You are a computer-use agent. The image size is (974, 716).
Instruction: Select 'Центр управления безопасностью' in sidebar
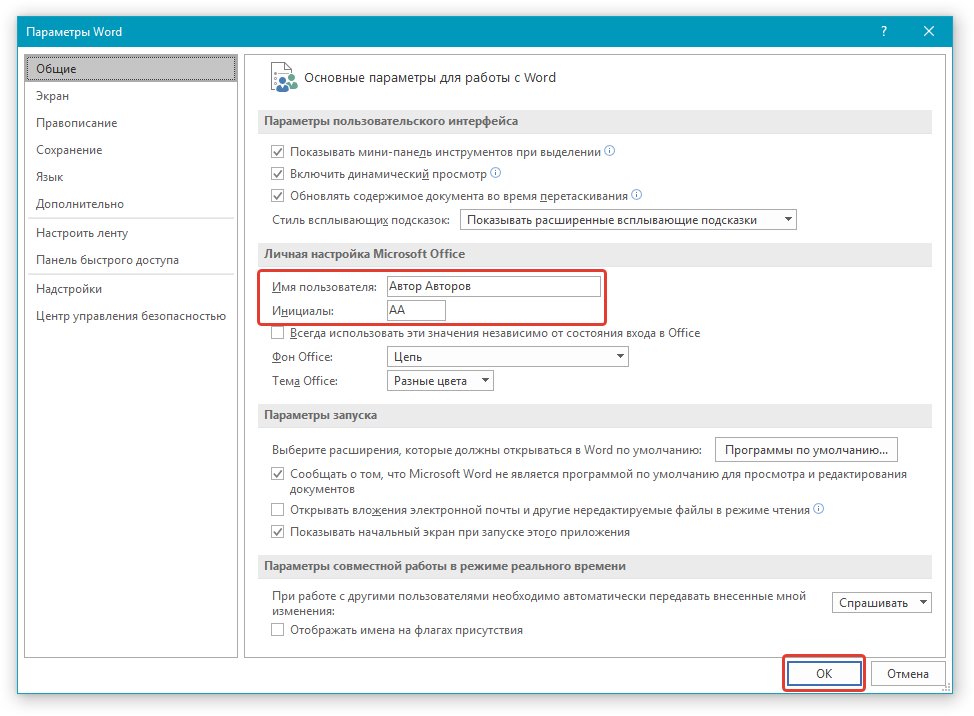click(131, 316)
